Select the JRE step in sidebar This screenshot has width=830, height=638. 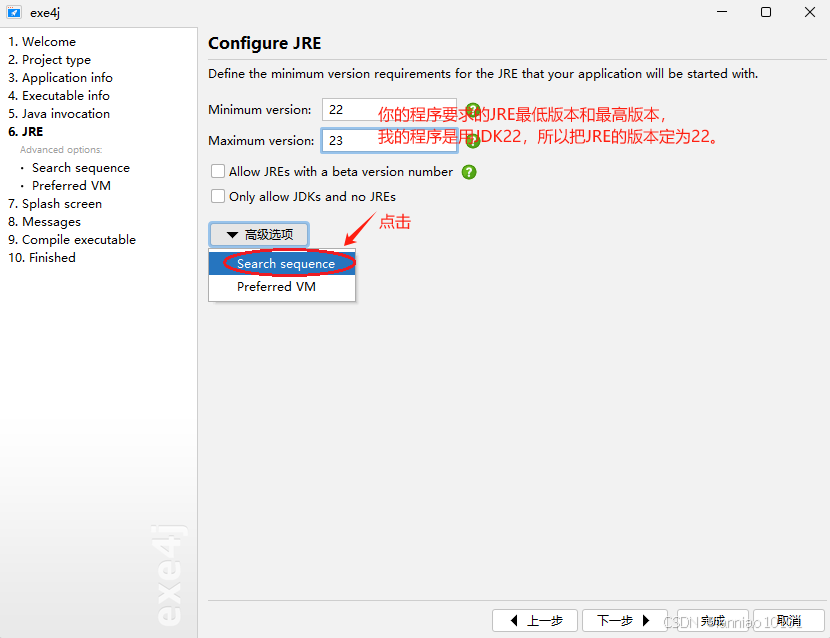25,131
